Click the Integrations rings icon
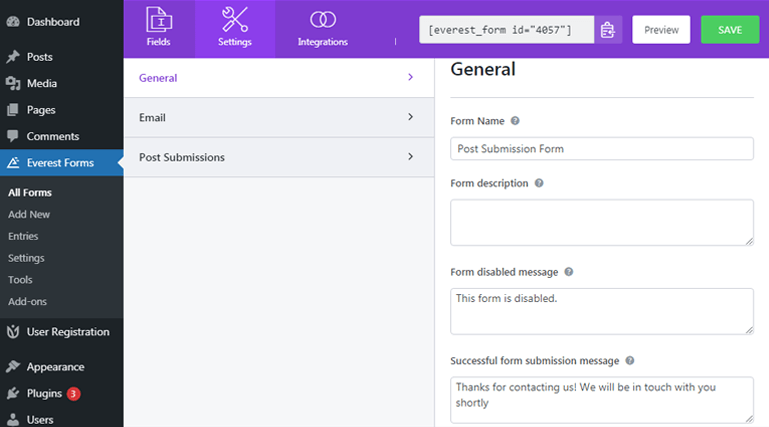 323,20
